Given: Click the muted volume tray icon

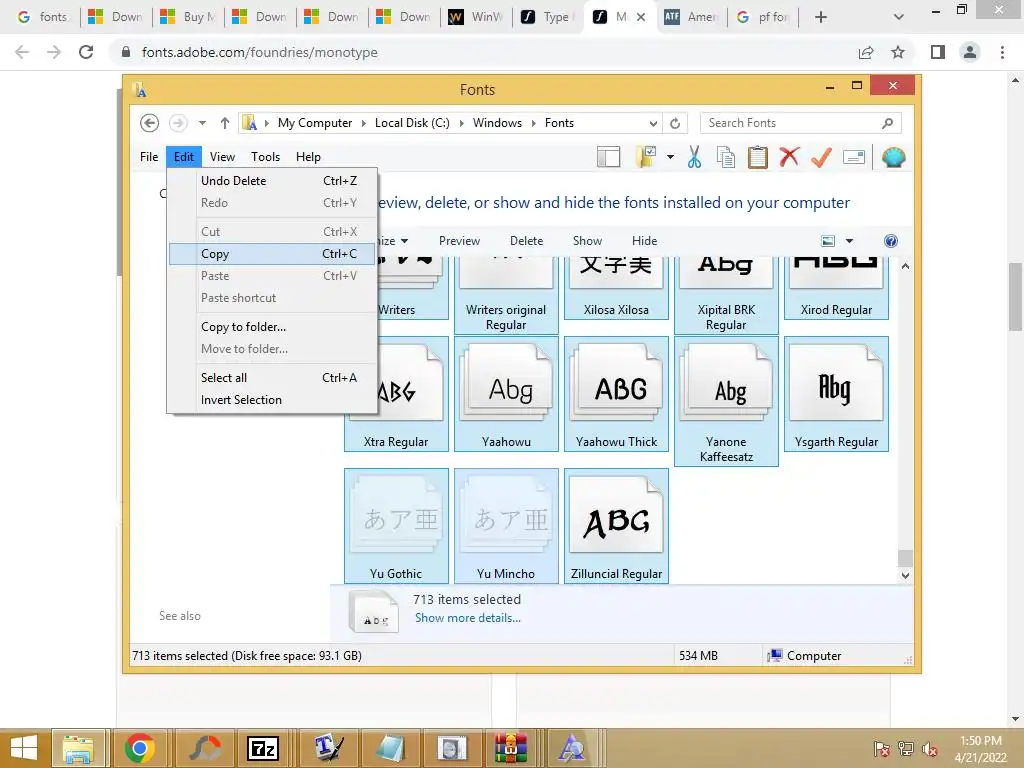Looking at the screenshot, I should point(929,749).
